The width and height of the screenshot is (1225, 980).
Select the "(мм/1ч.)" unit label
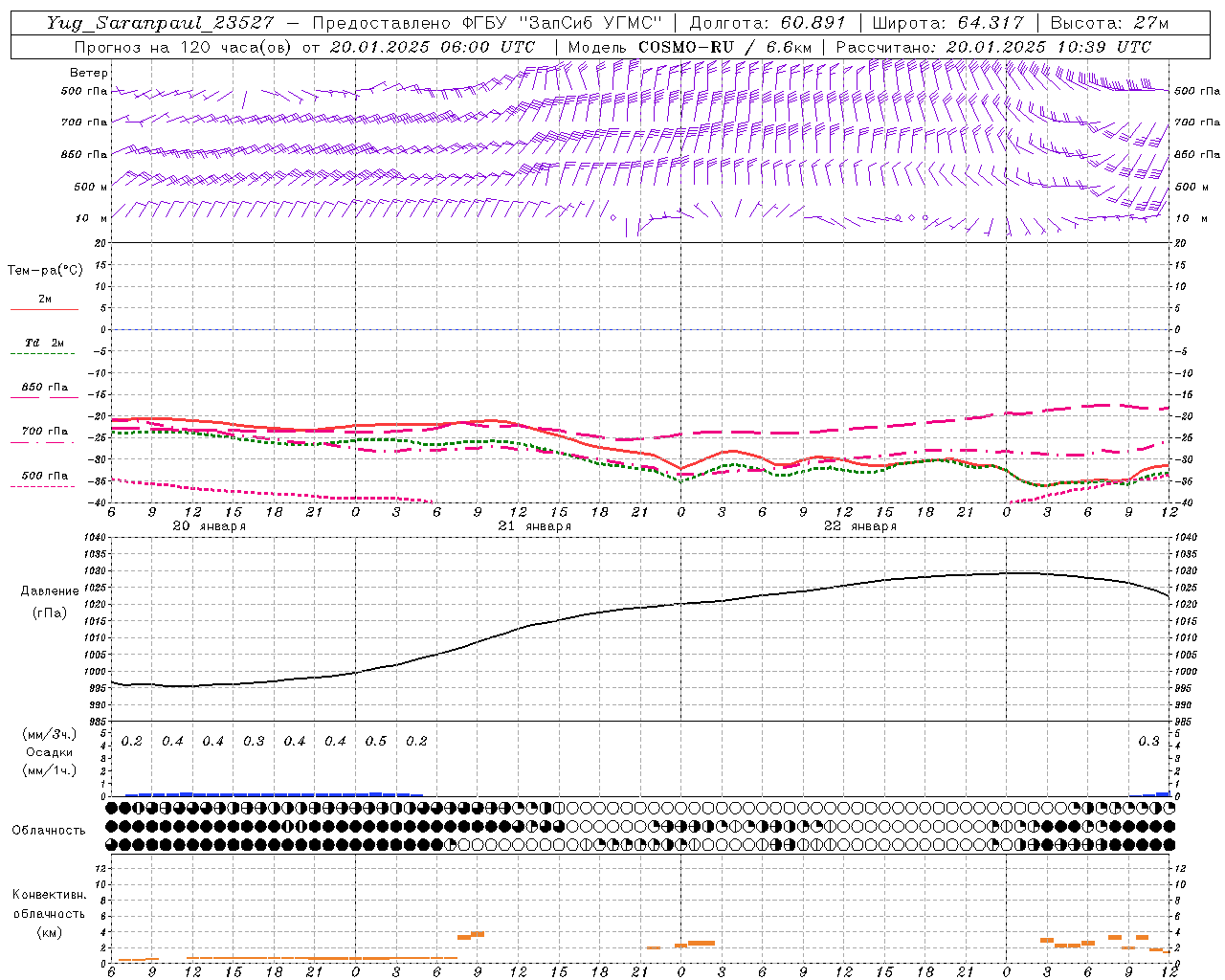point(49,770)
